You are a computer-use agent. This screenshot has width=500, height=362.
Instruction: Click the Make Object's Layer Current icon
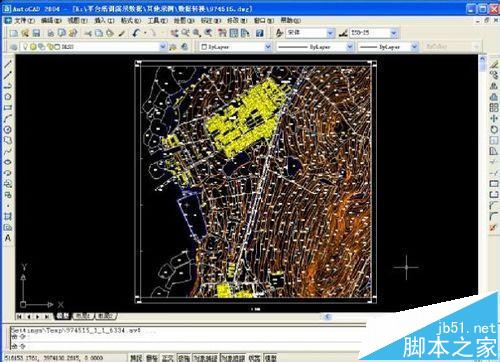[173, 47]
